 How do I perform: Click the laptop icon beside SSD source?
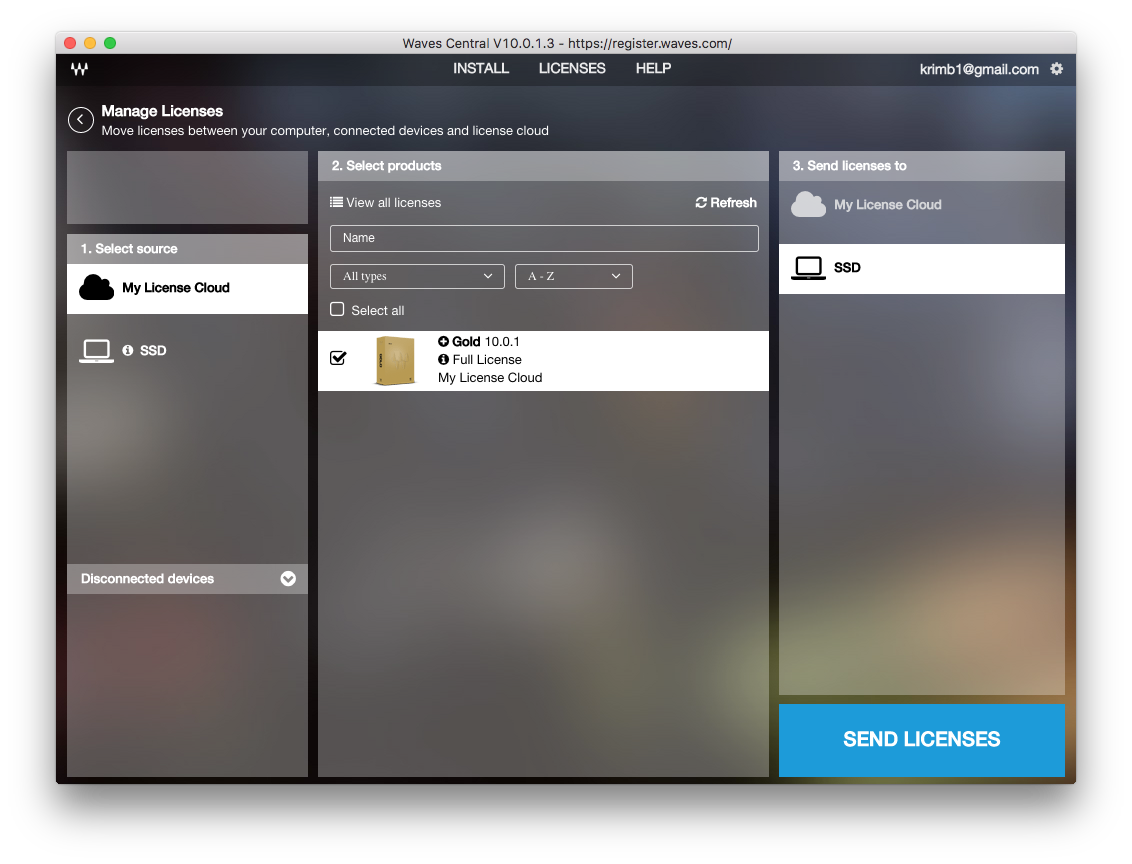[x=96, y=351]
